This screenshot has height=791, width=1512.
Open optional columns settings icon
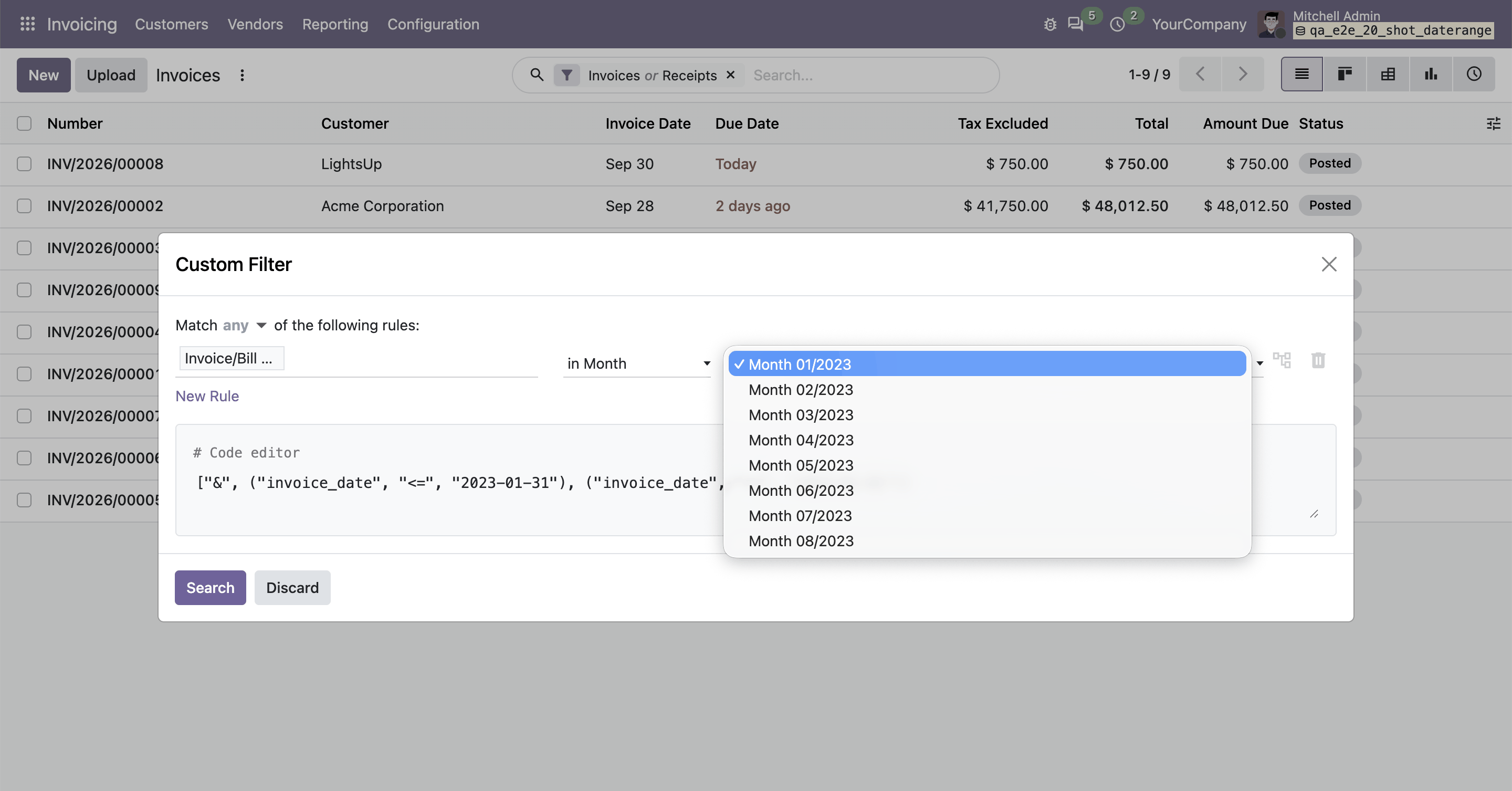pos(1493,123)
